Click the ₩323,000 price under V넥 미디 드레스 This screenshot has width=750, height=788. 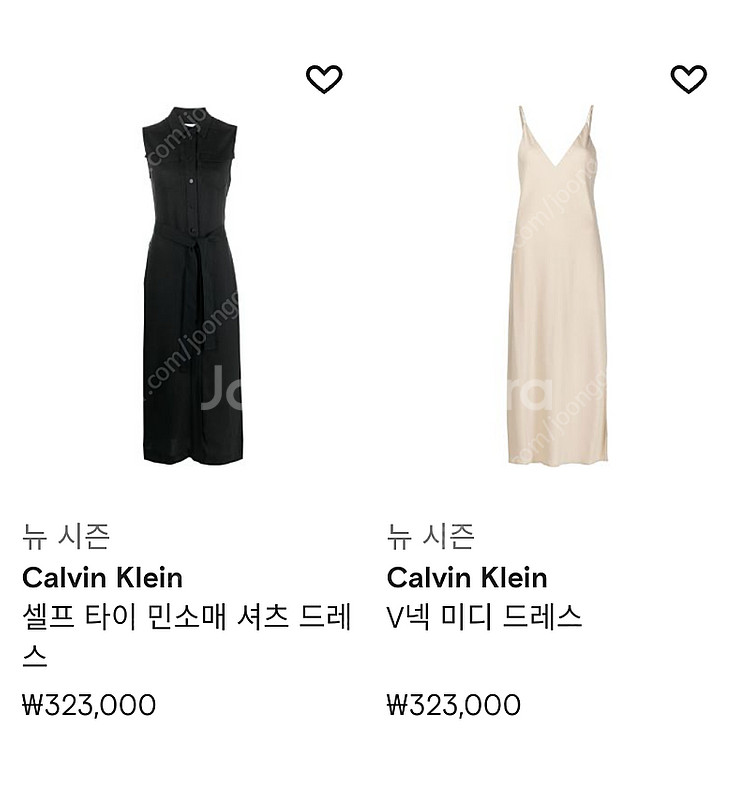click(454, 704)
